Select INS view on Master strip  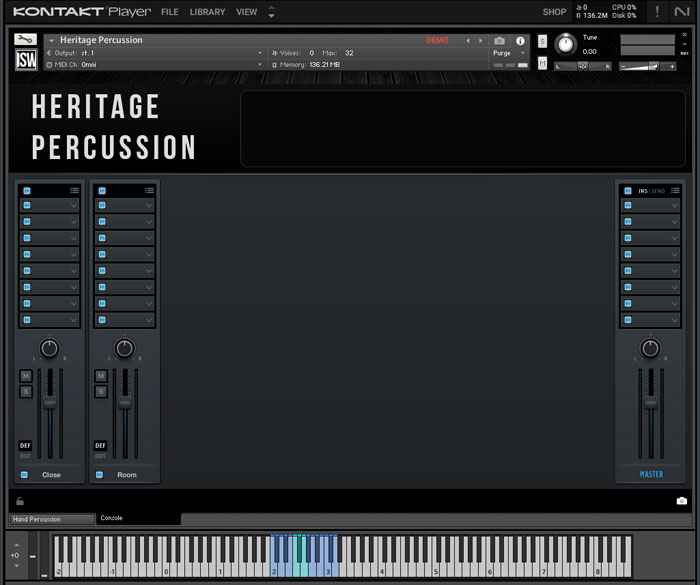click(x=642, y=191)
